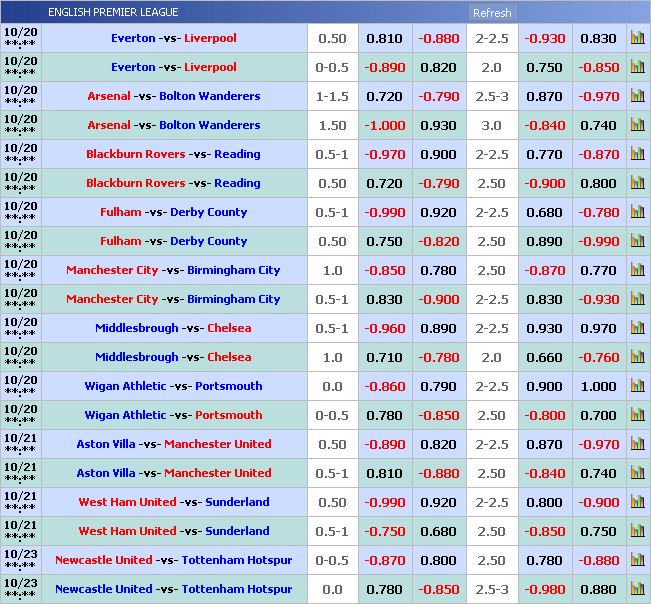This screenshot has width=651, height=604.
Task: Open chart icon for Blackburn Rovers 0.5-1 handicap row
Action: pos(637,154)
